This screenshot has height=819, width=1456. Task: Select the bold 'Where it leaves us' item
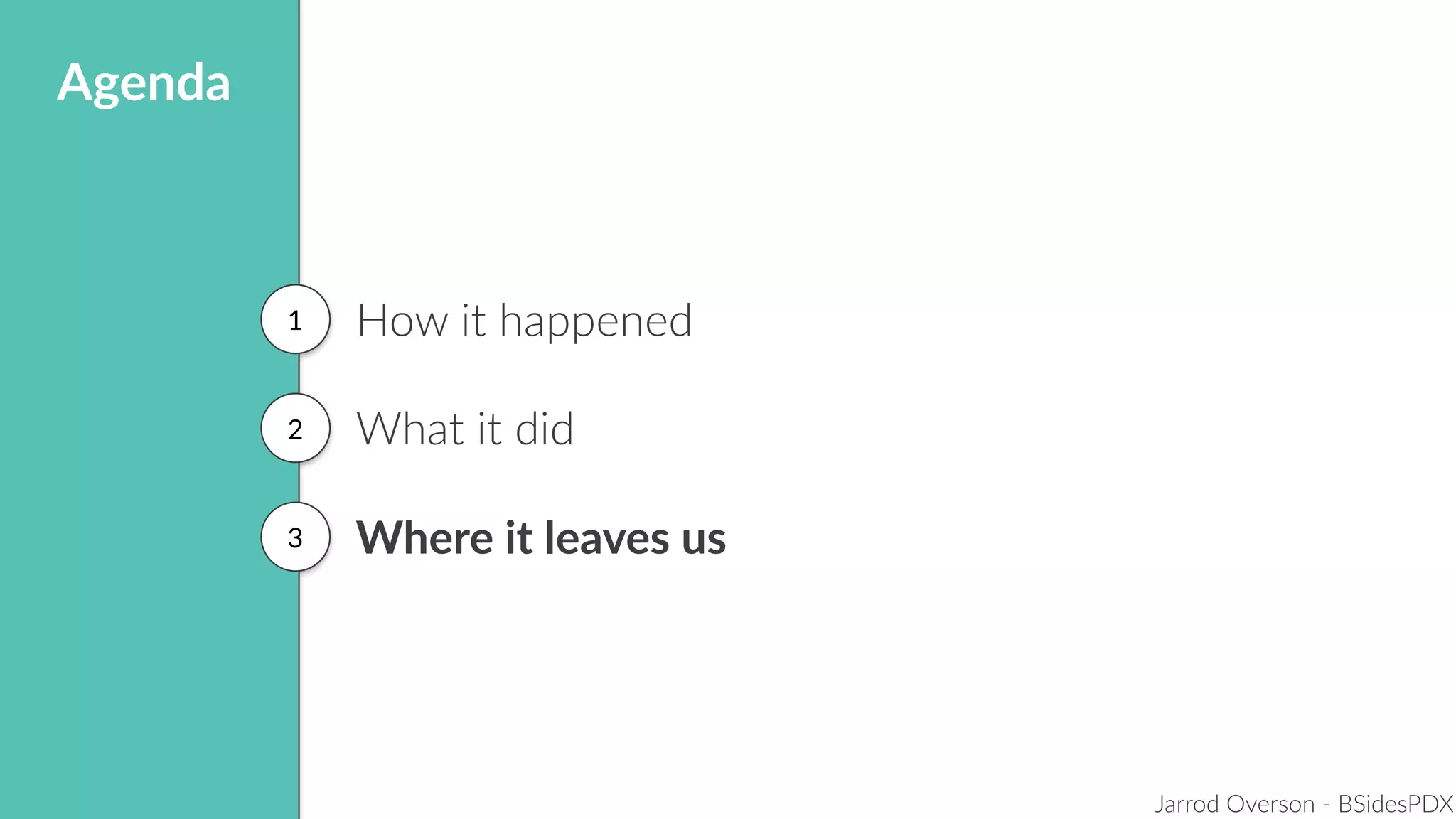[x=541, y=537]
